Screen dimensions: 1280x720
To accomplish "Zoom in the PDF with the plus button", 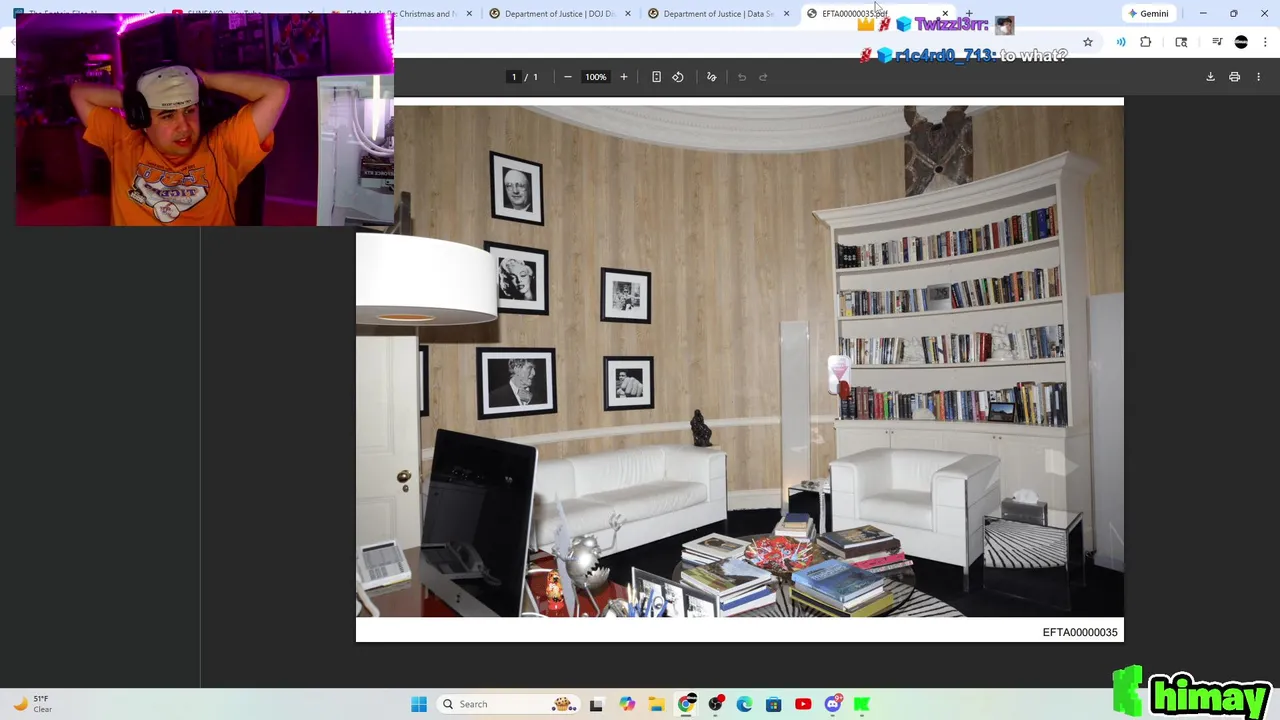I will 624,77.
